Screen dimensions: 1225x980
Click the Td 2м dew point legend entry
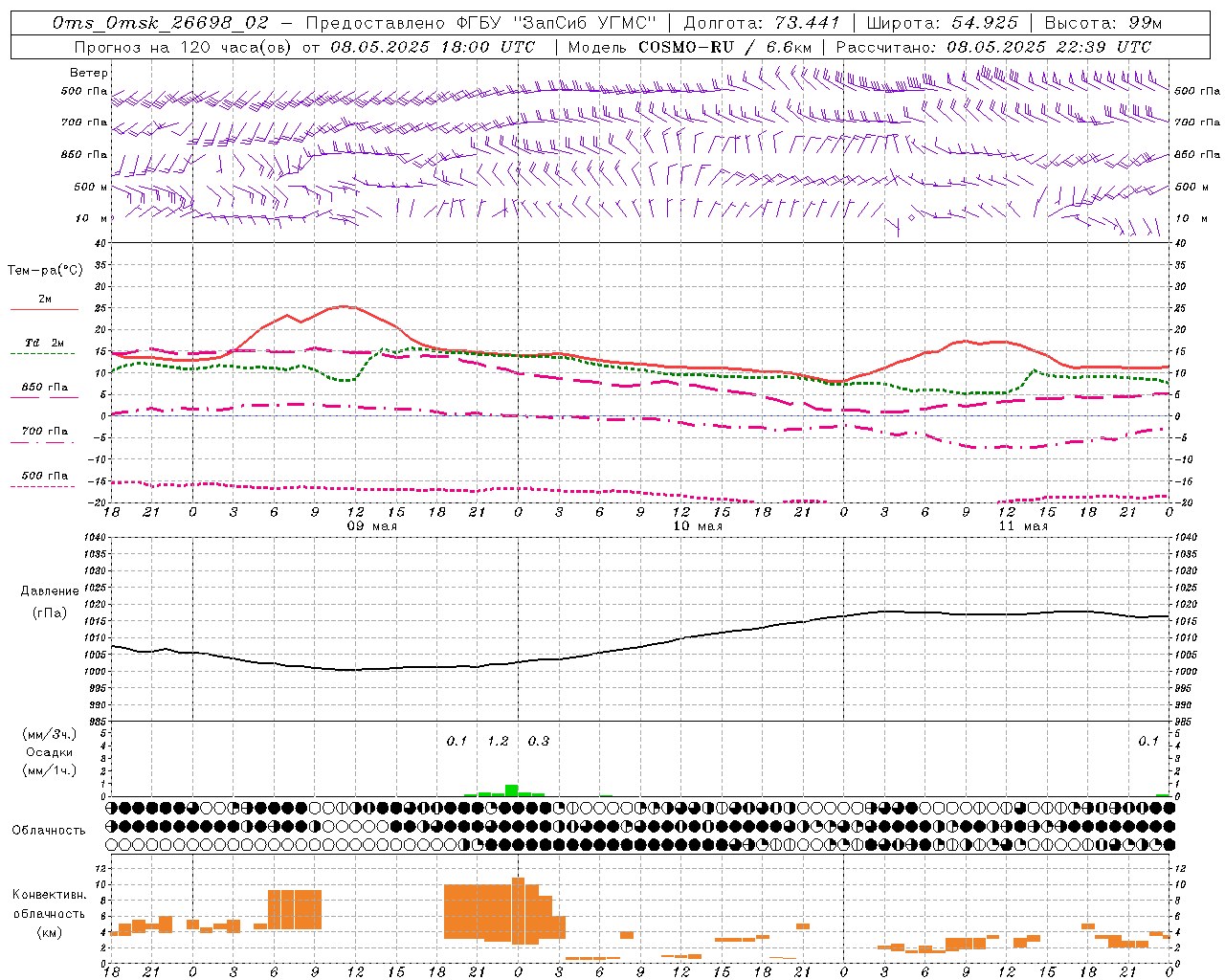[x=44, y=343]
